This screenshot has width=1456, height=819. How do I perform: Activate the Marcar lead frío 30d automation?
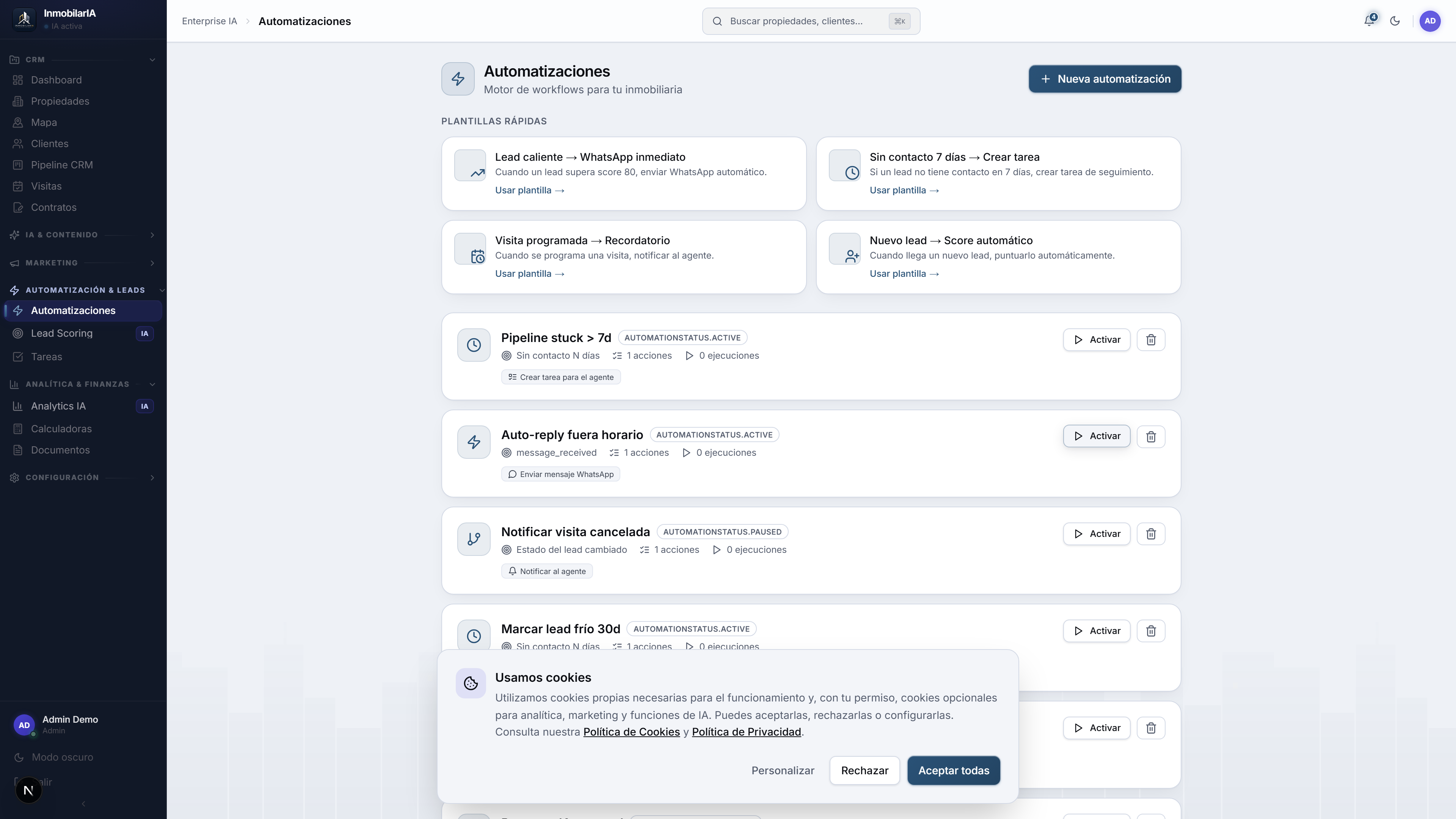click(x=1097, y=631)
